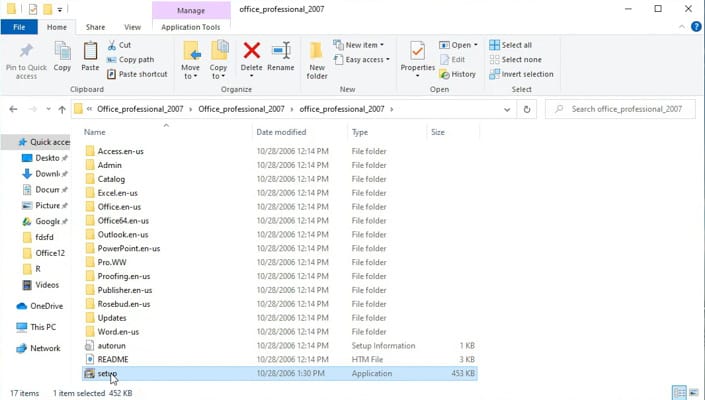Go back with the back arrow
The width and height of the screenshot is (705, 400).
[13, 109]
